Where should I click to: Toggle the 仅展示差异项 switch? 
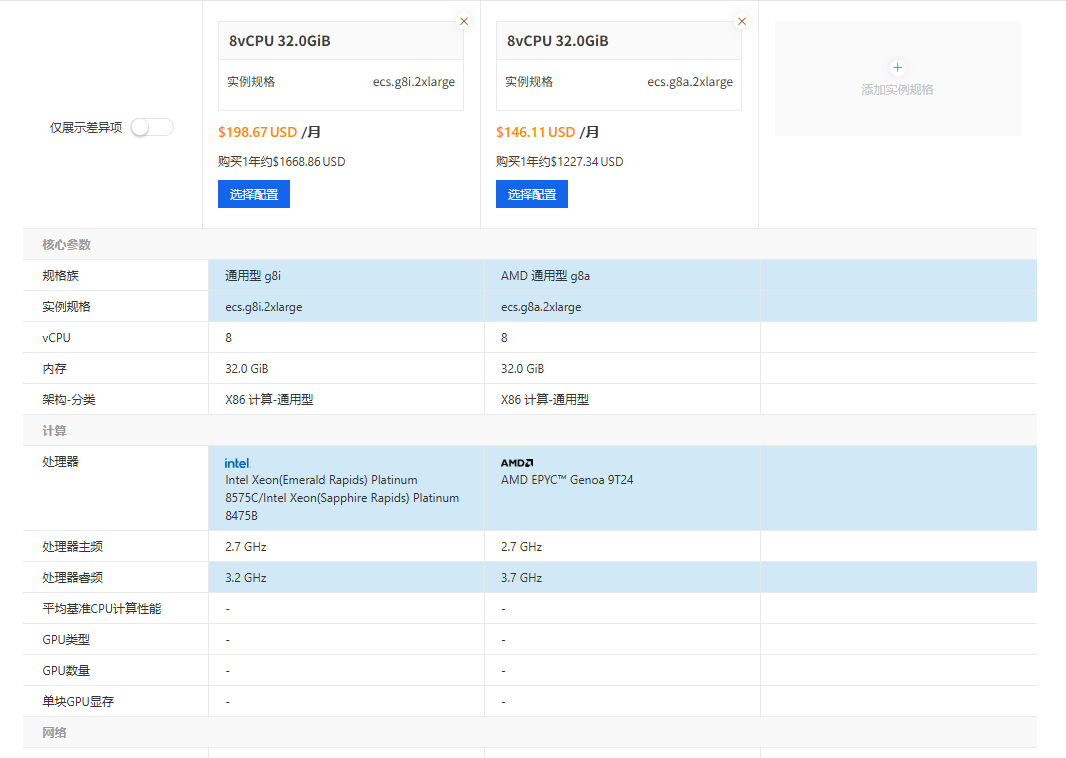152,127
